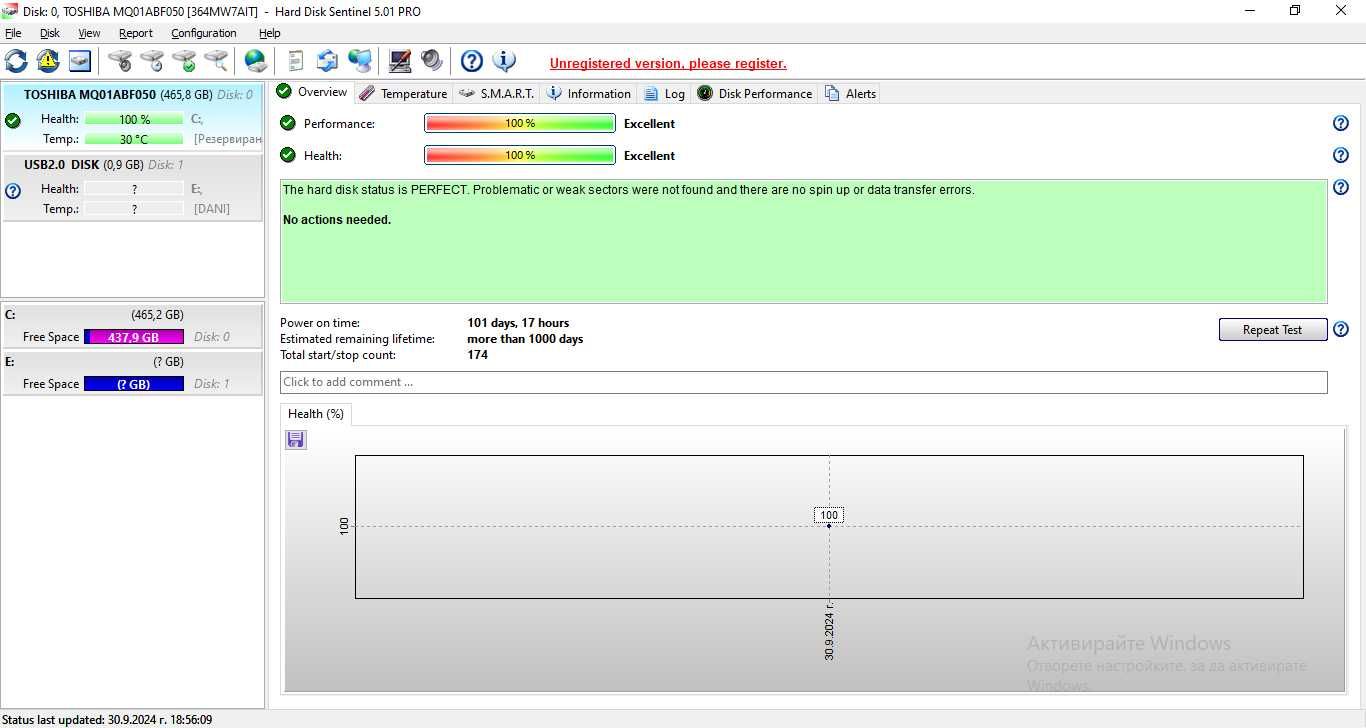Click the send report envelope icon
Screen dimensions: 1366x728
point(327,61)
